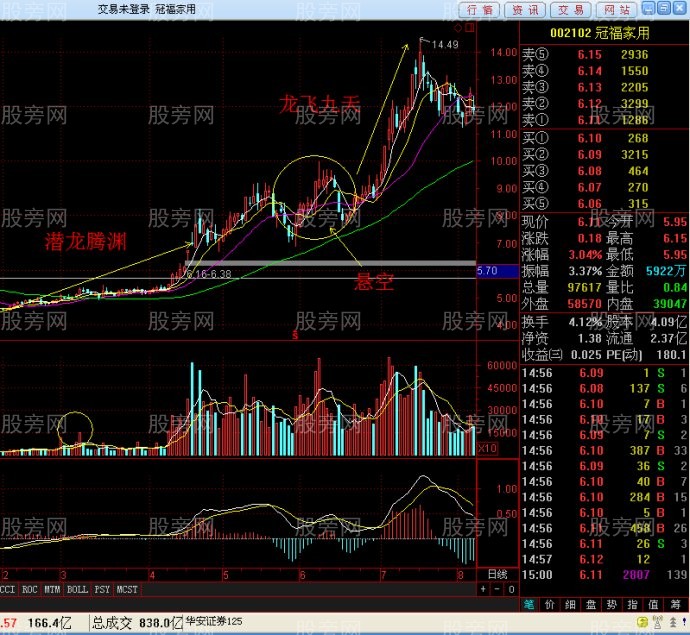
Task: Switch to the CCI indicator tab
Action: coord(8,589)
